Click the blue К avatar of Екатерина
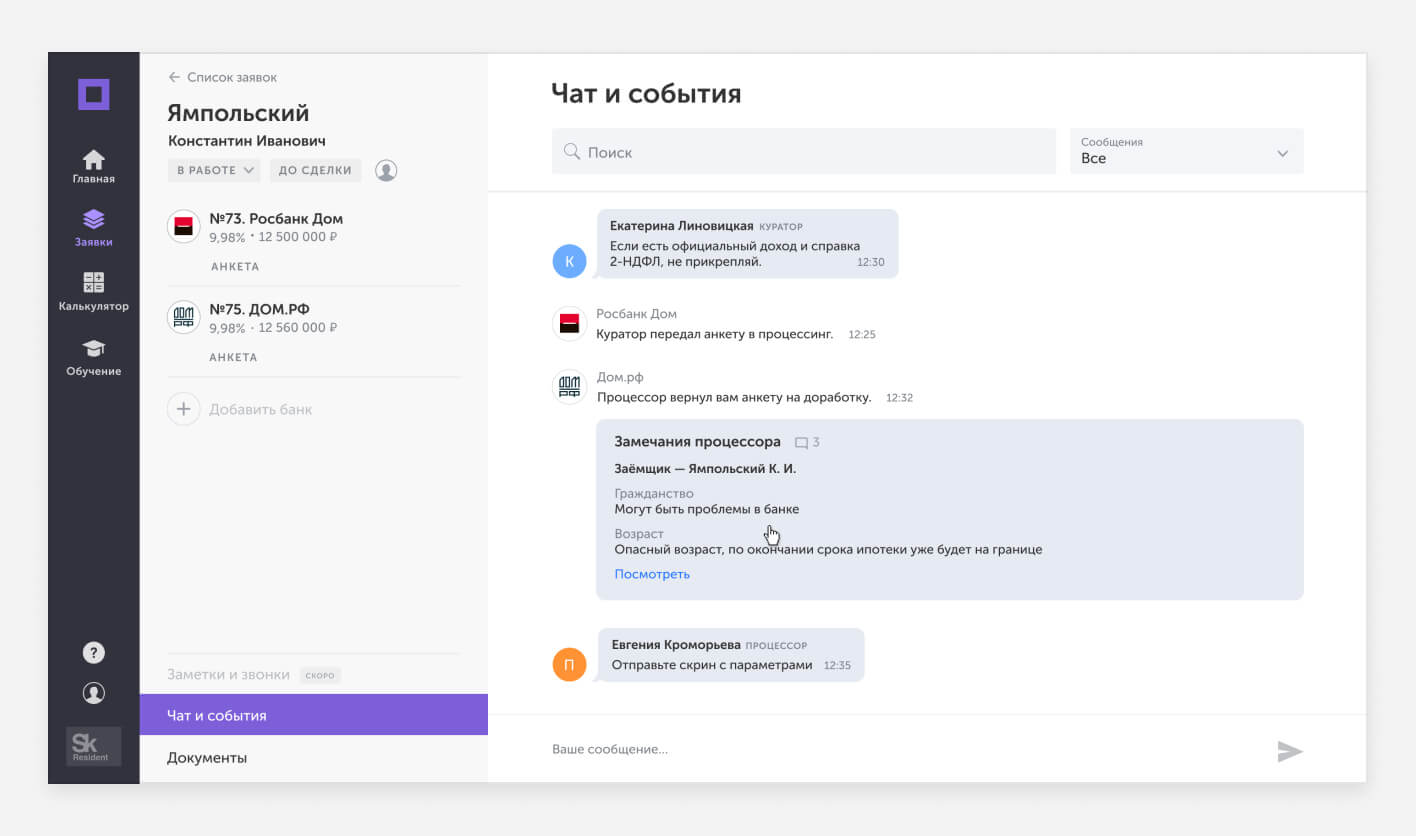The height and width of the screenshot is (836, 1416). pyautogui.click(x=569, y=261)
